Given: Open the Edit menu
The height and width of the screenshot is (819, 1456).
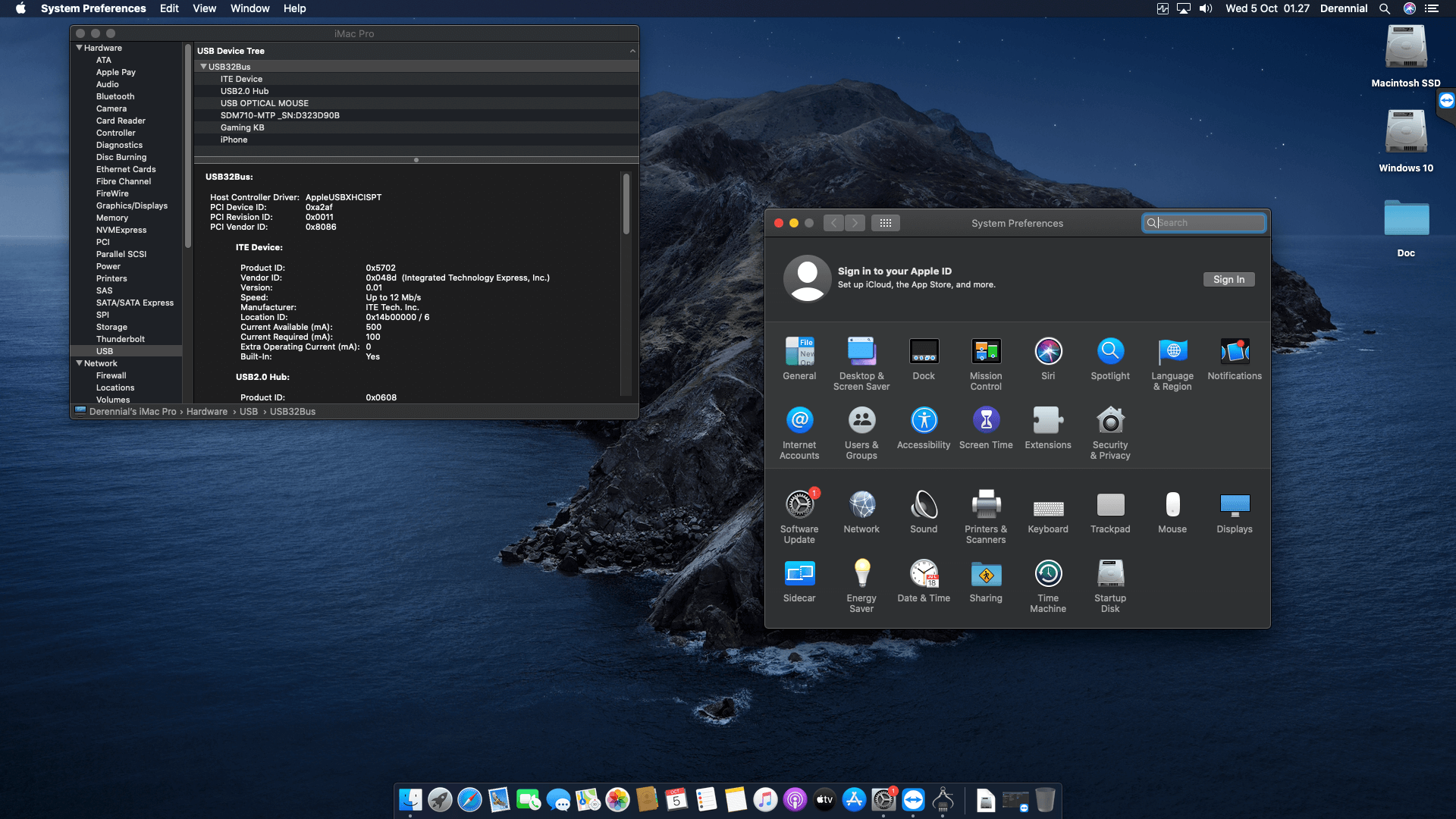Looking at the screenshot, I should pyautogui.click(x=168, y=8).
